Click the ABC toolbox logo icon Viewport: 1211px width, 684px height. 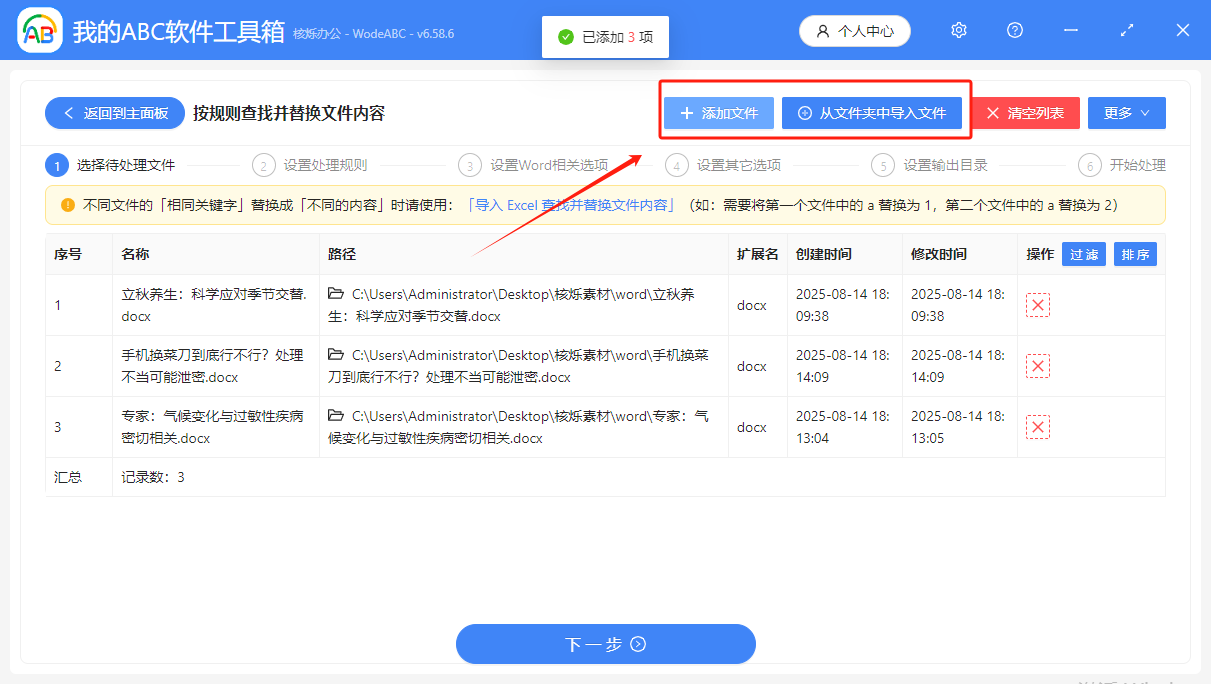39,30
